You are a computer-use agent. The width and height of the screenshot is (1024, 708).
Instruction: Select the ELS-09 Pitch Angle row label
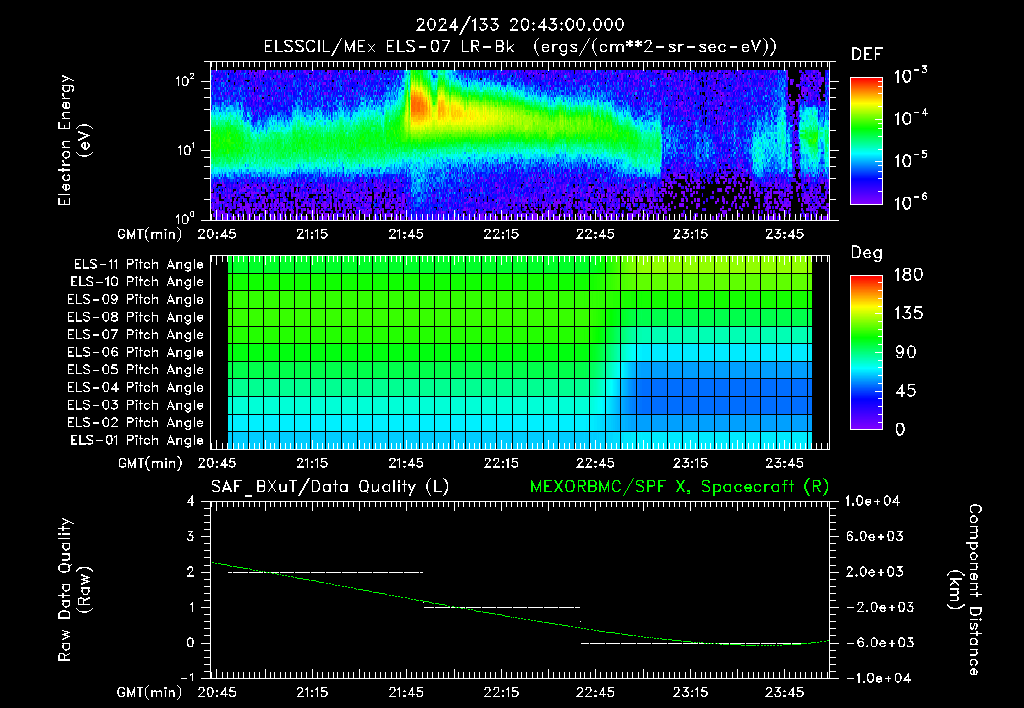click(x=136, y=300)
